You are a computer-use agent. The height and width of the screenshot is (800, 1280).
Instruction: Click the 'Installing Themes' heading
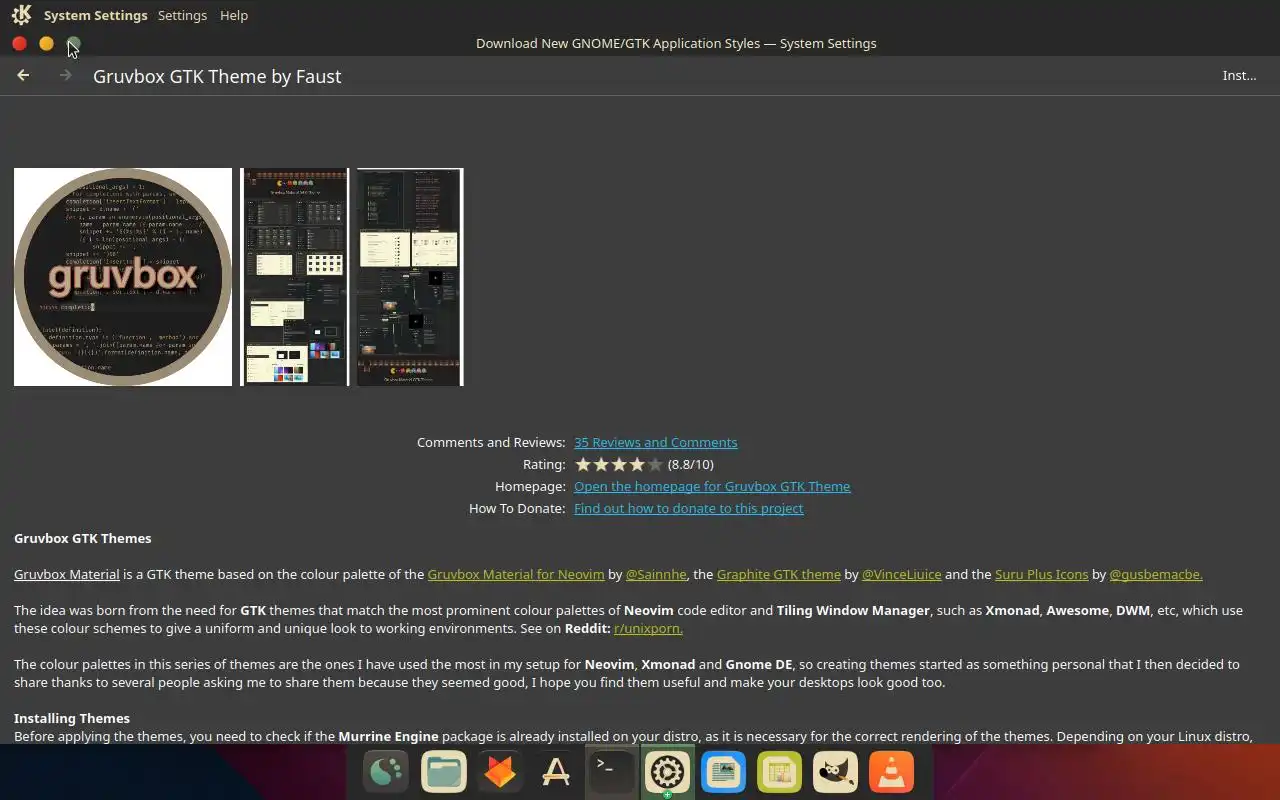[x=72, y=718]
